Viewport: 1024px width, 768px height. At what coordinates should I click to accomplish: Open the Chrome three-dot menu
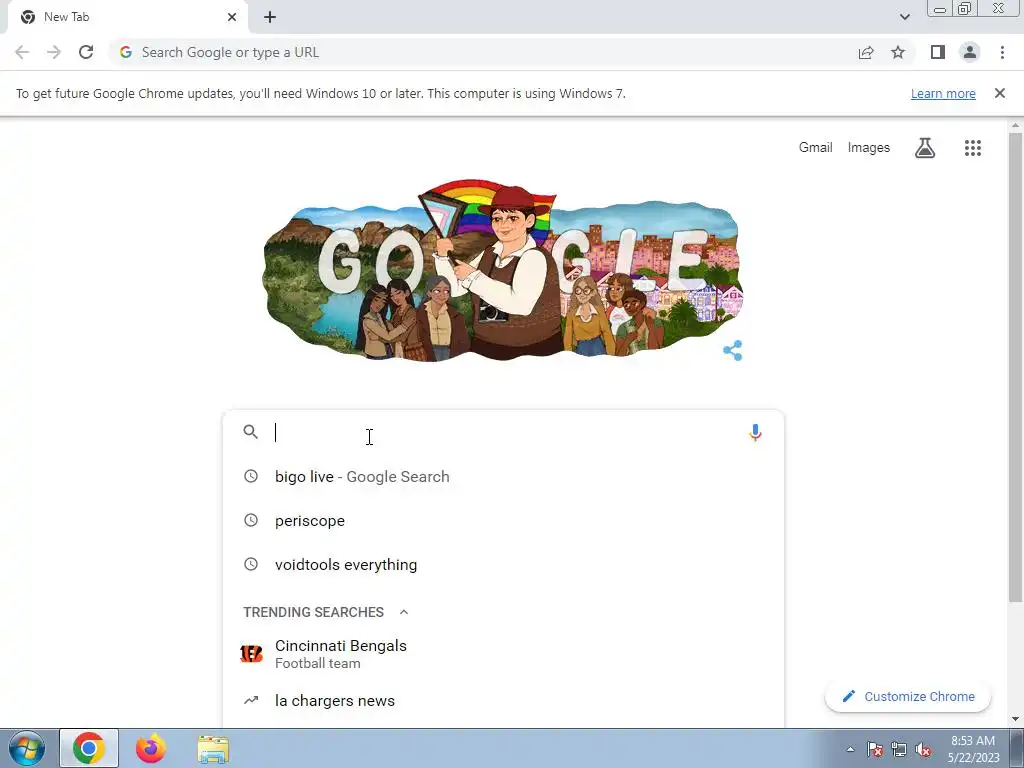click(1002, 52)
